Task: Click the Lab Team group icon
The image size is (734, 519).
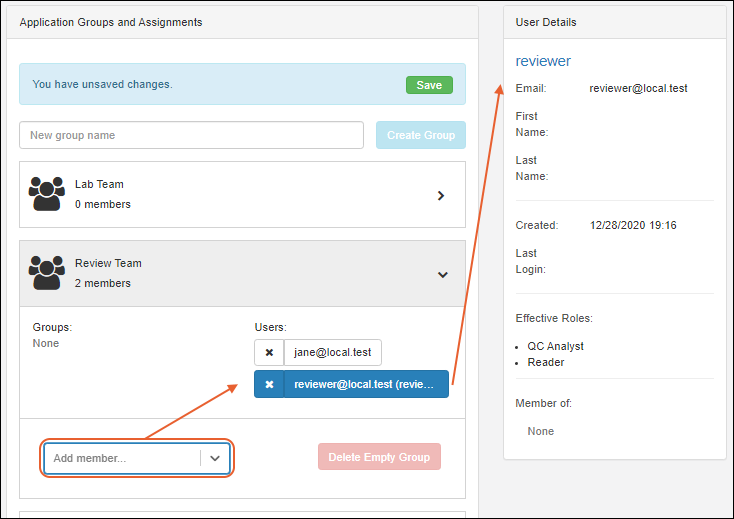Action: pyautogui.click(x=47, y=194)
